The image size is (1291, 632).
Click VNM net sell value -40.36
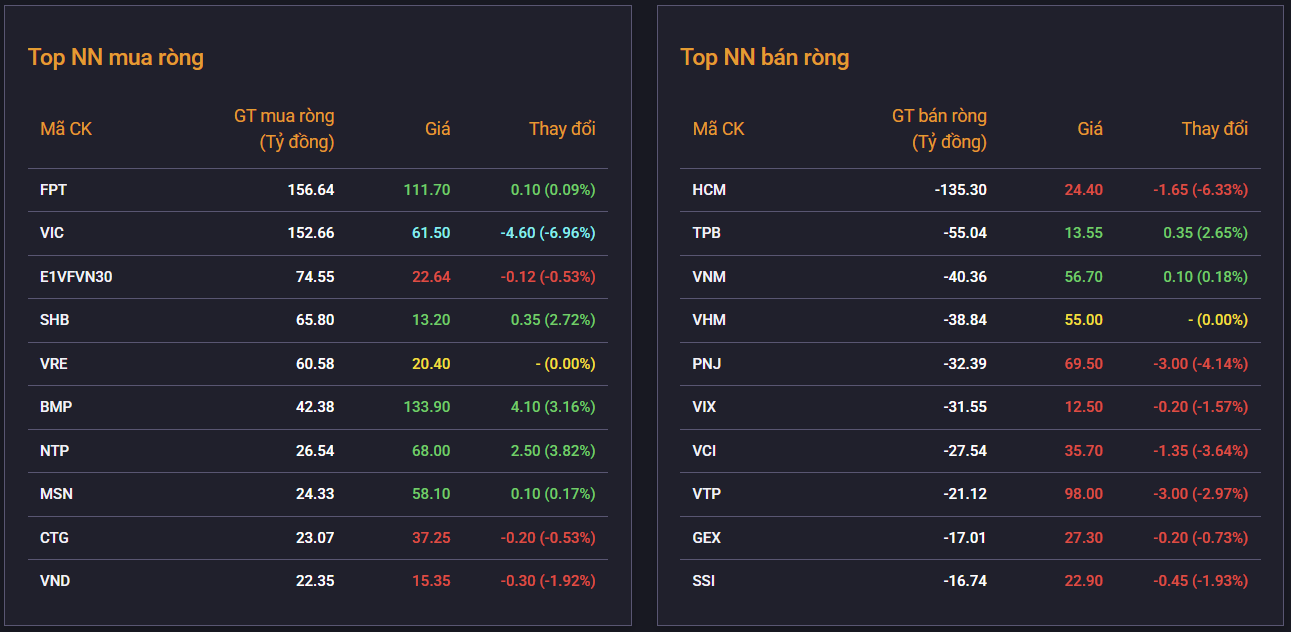[x=965, y=277]
